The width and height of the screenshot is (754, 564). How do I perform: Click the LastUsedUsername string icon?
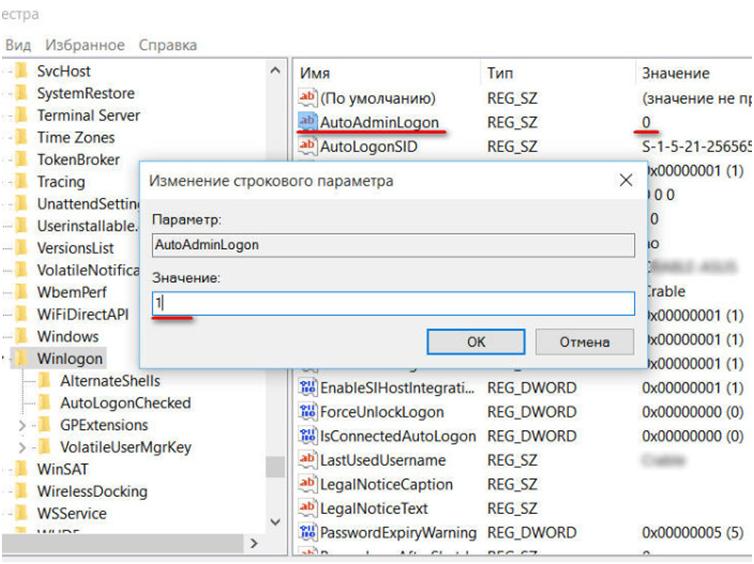pos(307,459)
